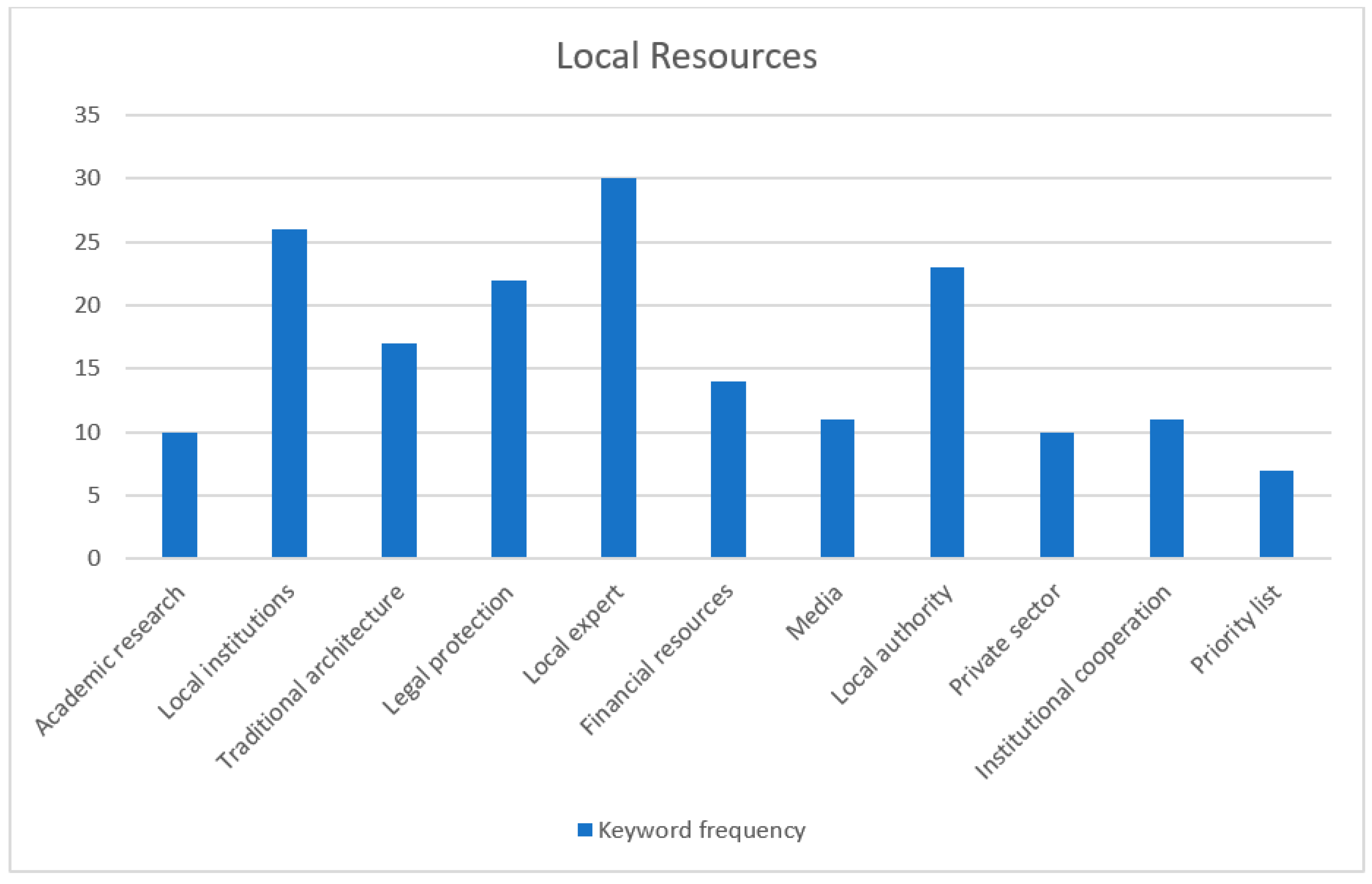Click the 'Local expert' axis label
The height and width of the screenshot is (884, 1372).
(573, 634)
